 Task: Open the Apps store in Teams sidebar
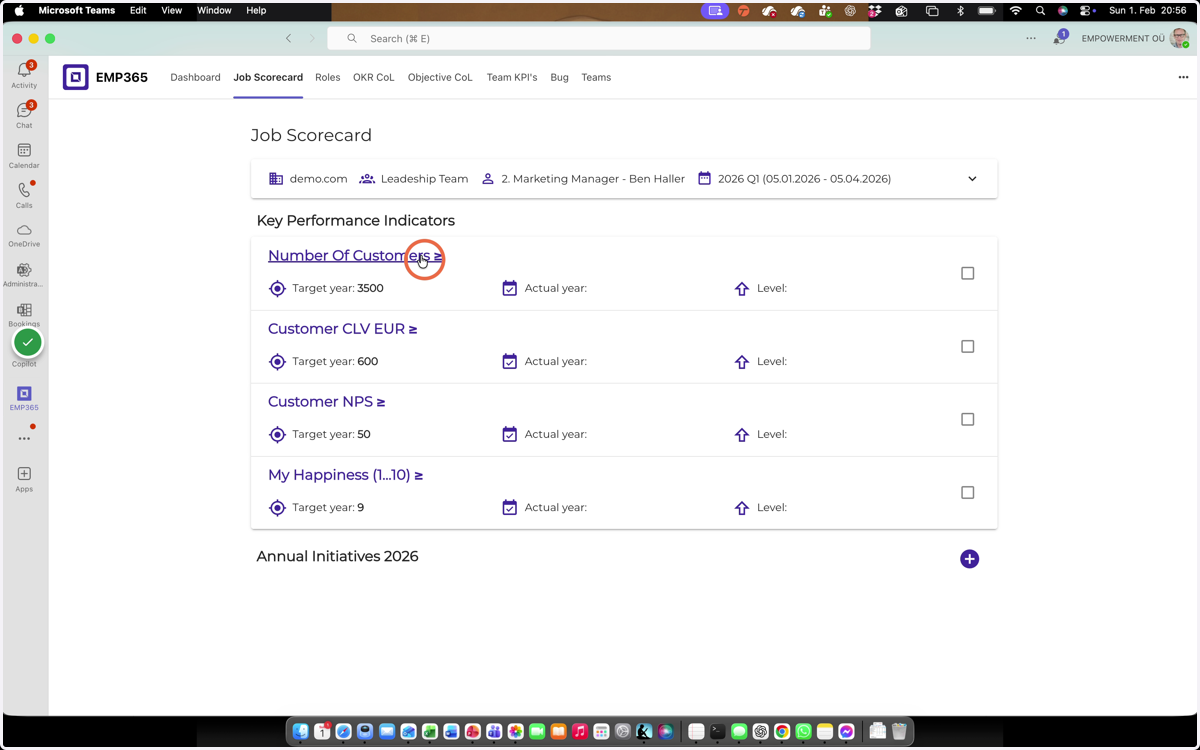point(24,478)
